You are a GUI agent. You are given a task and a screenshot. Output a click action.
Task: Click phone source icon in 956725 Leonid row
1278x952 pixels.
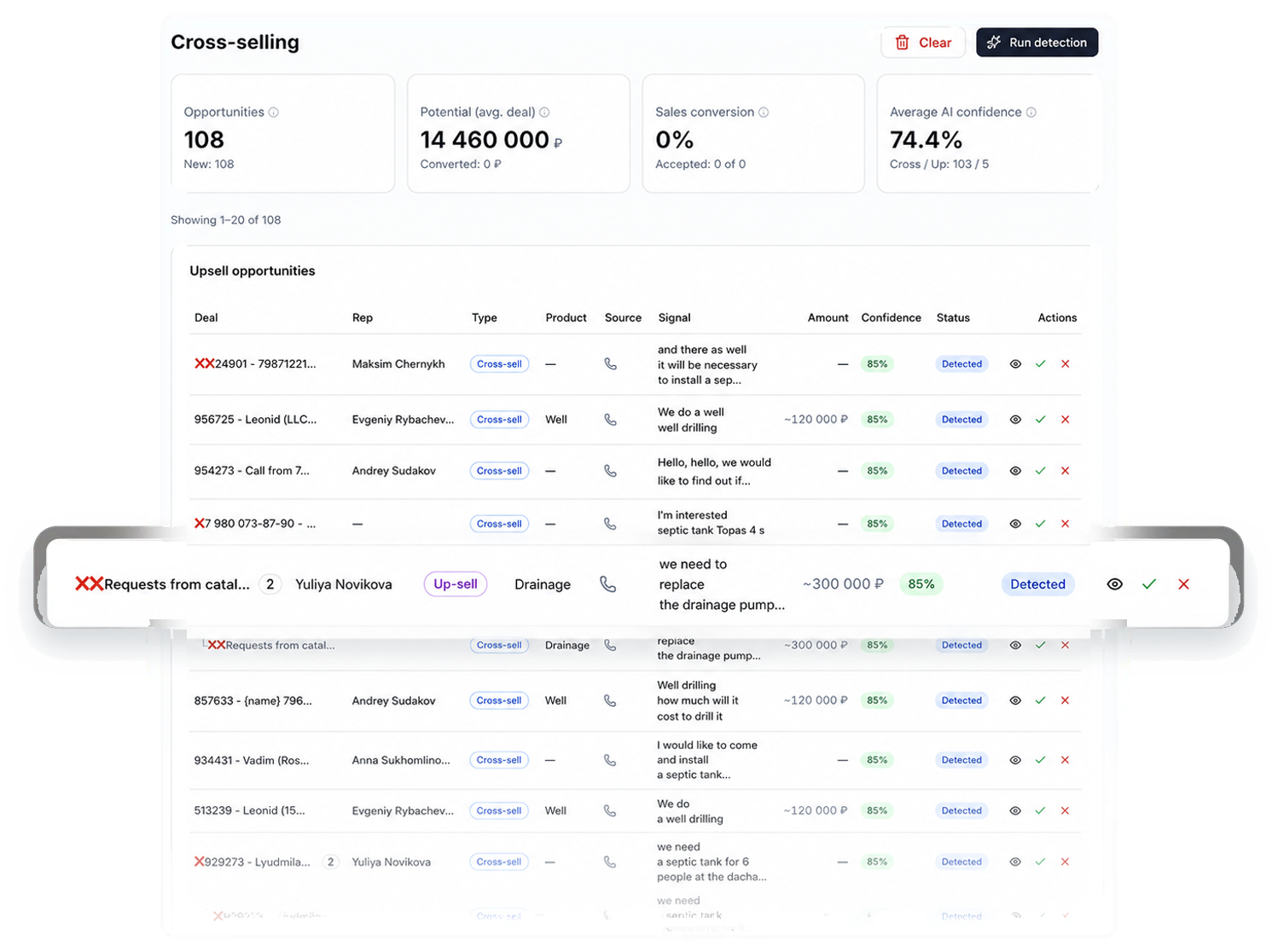pyautogui.click(x=610, y=420)
